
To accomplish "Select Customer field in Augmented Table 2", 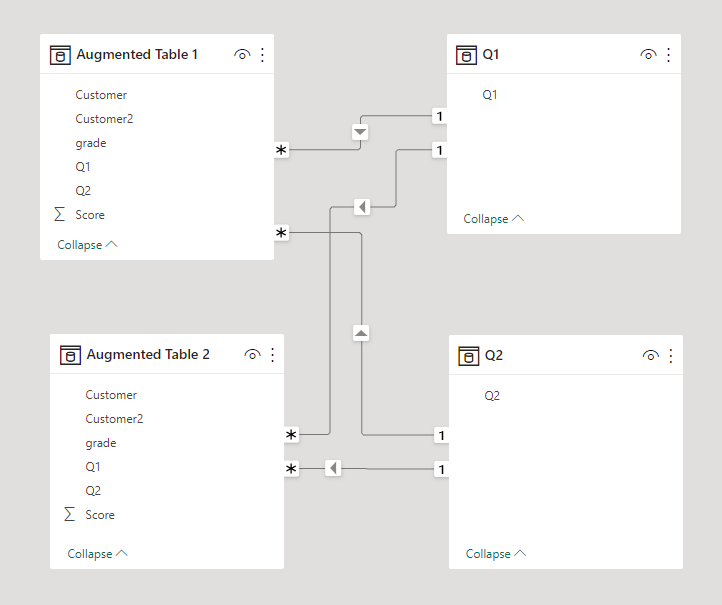I will click(x=111, y=395).
